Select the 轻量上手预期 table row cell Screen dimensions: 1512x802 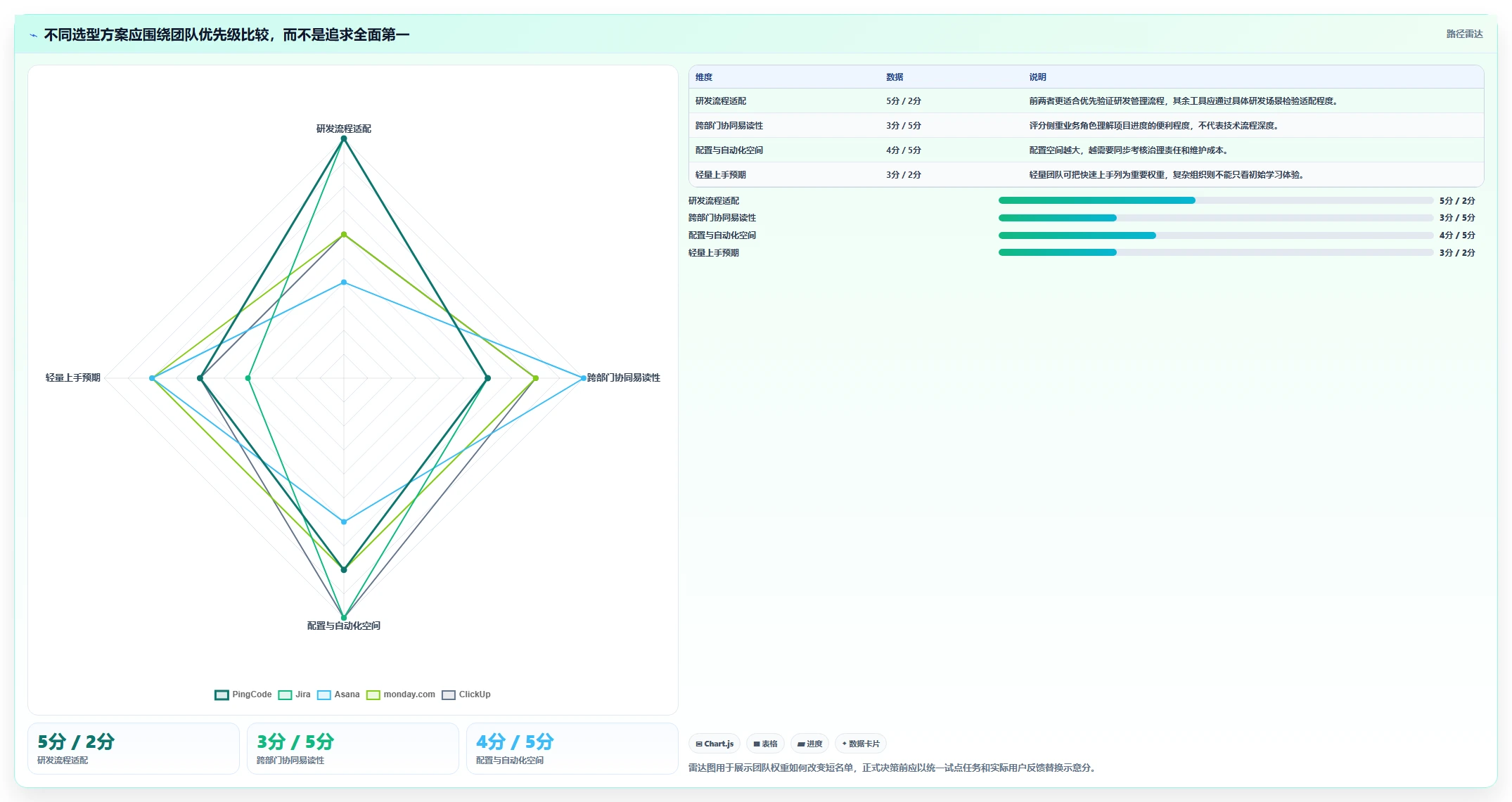click(721, 175)
